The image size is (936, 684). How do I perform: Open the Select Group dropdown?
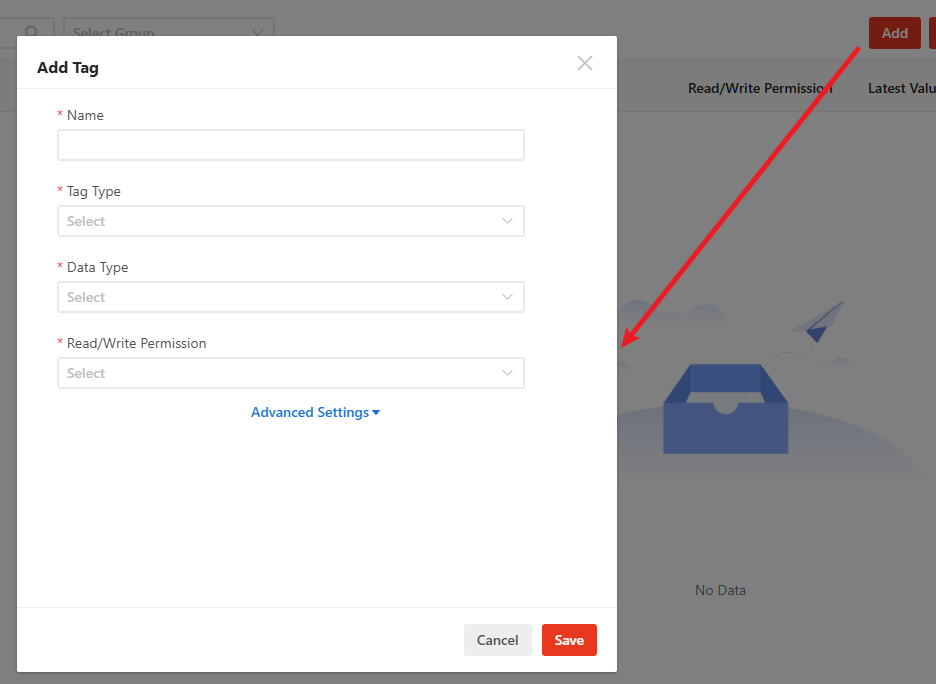(168, 32)
